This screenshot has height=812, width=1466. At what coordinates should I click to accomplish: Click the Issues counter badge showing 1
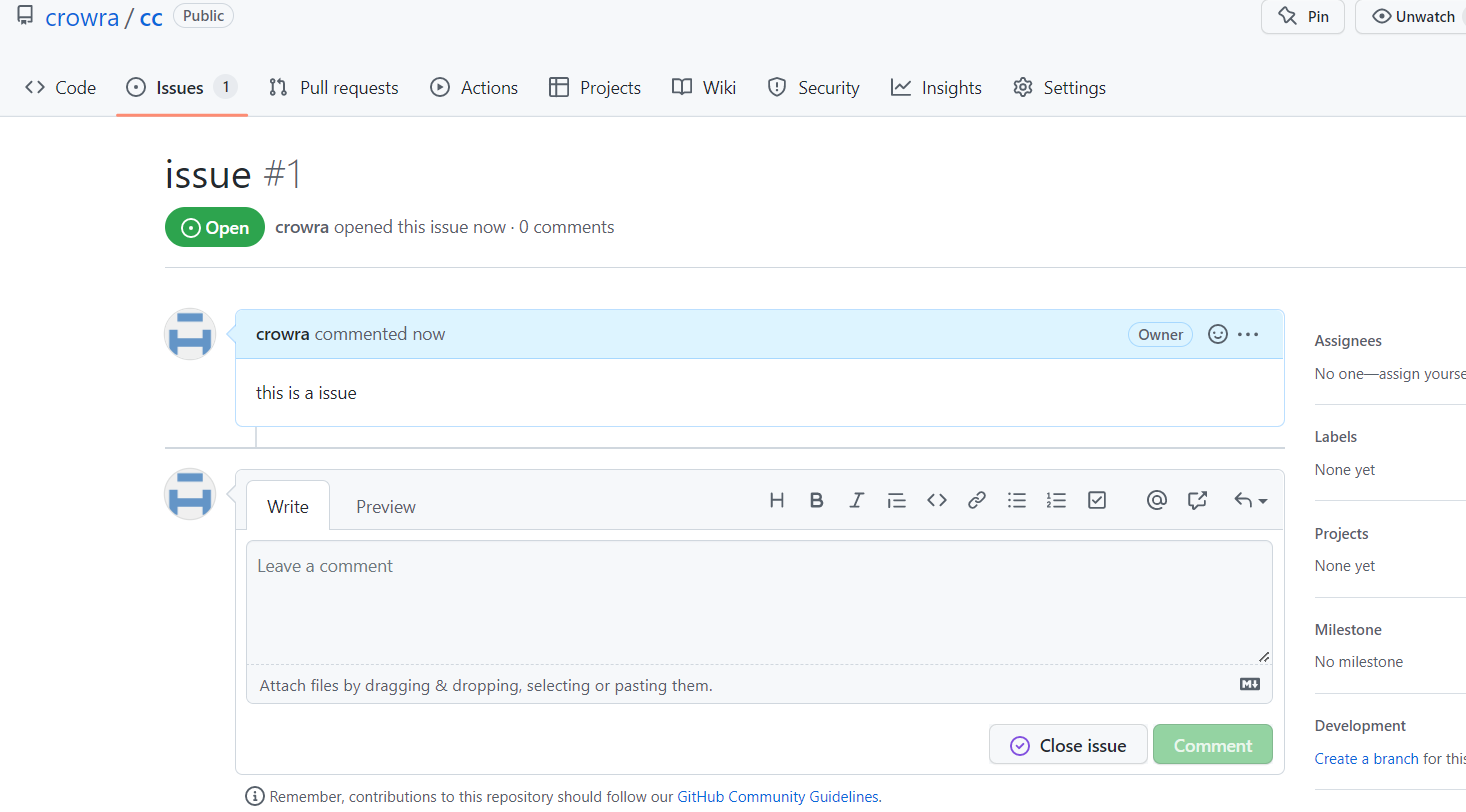226,88
